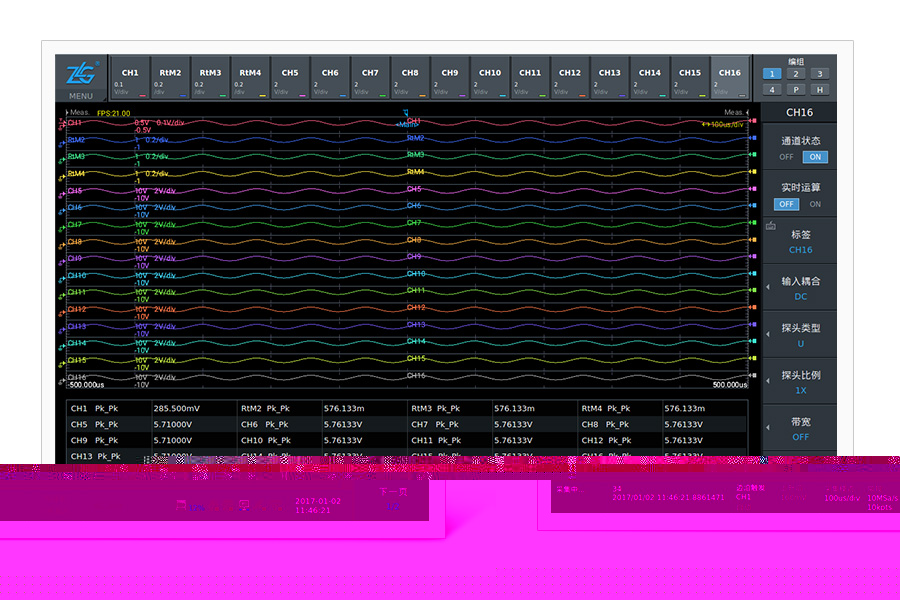This screenshot has width=900, height=600.
Task: Click the H group button
Action: pyautogui.click(x=819, y=90)
